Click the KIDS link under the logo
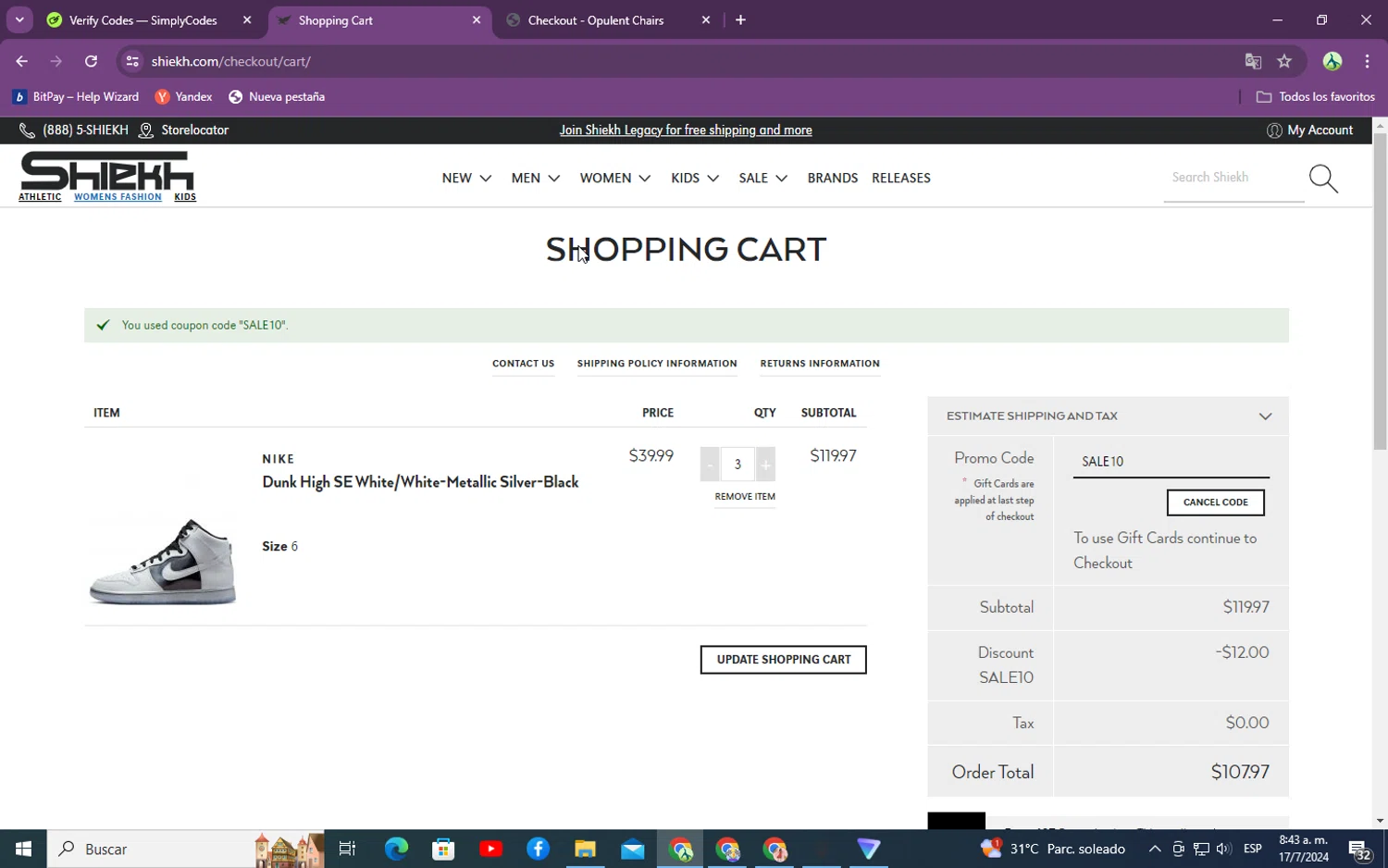Screen dimensions: 1388x868 tap(185, 197)
